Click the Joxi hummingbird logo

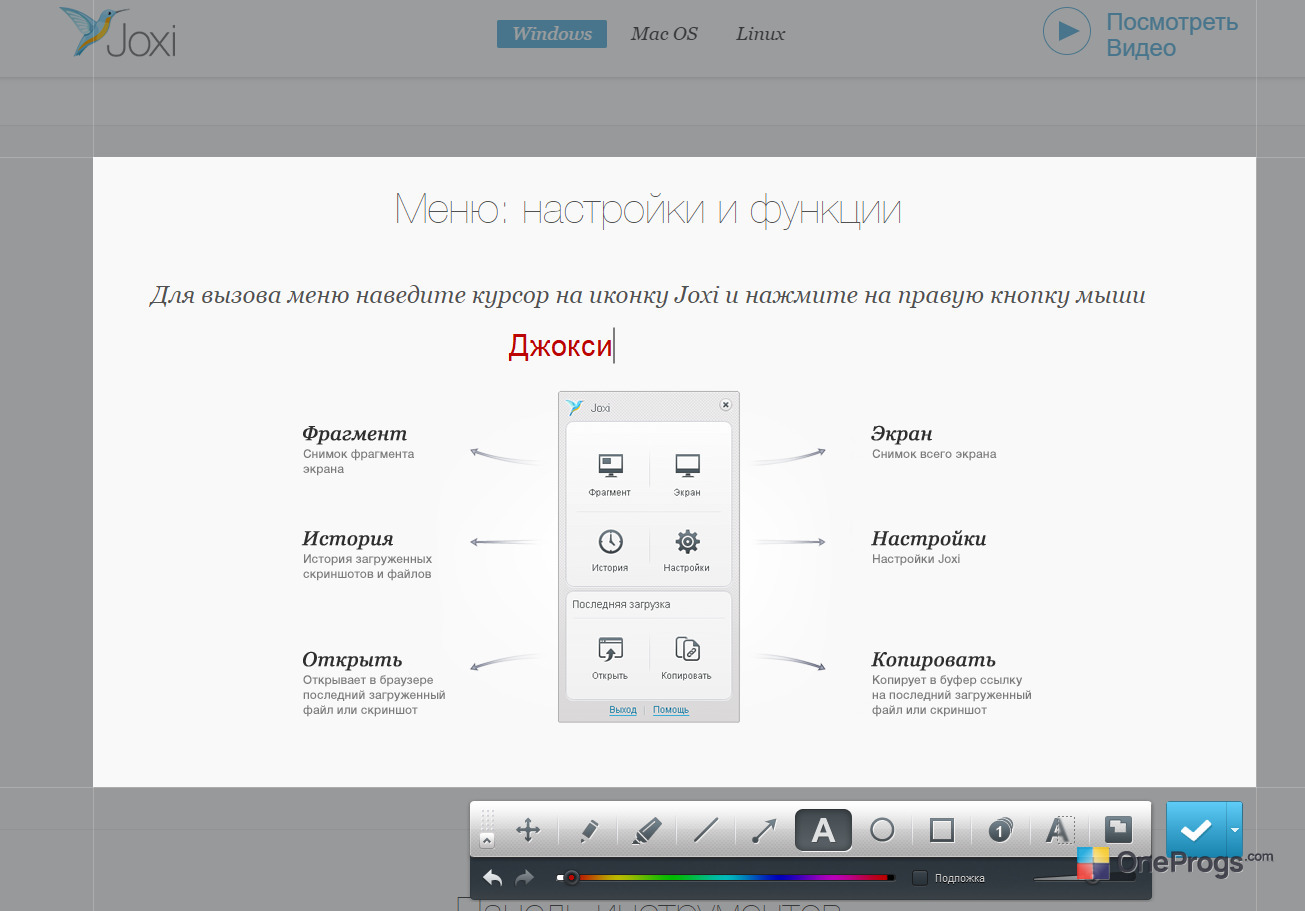pyautogui.click(x=118, y=33)
